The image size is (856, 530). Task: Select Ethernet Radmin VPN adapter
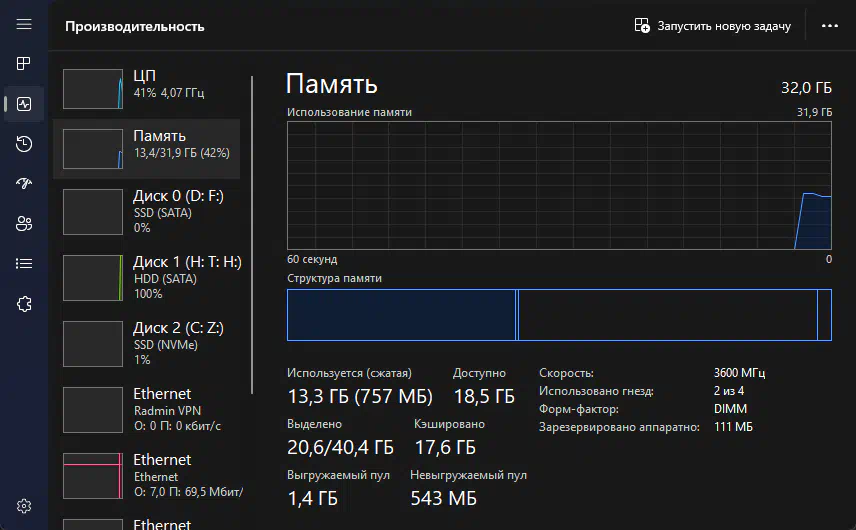[x=146, y=410]
